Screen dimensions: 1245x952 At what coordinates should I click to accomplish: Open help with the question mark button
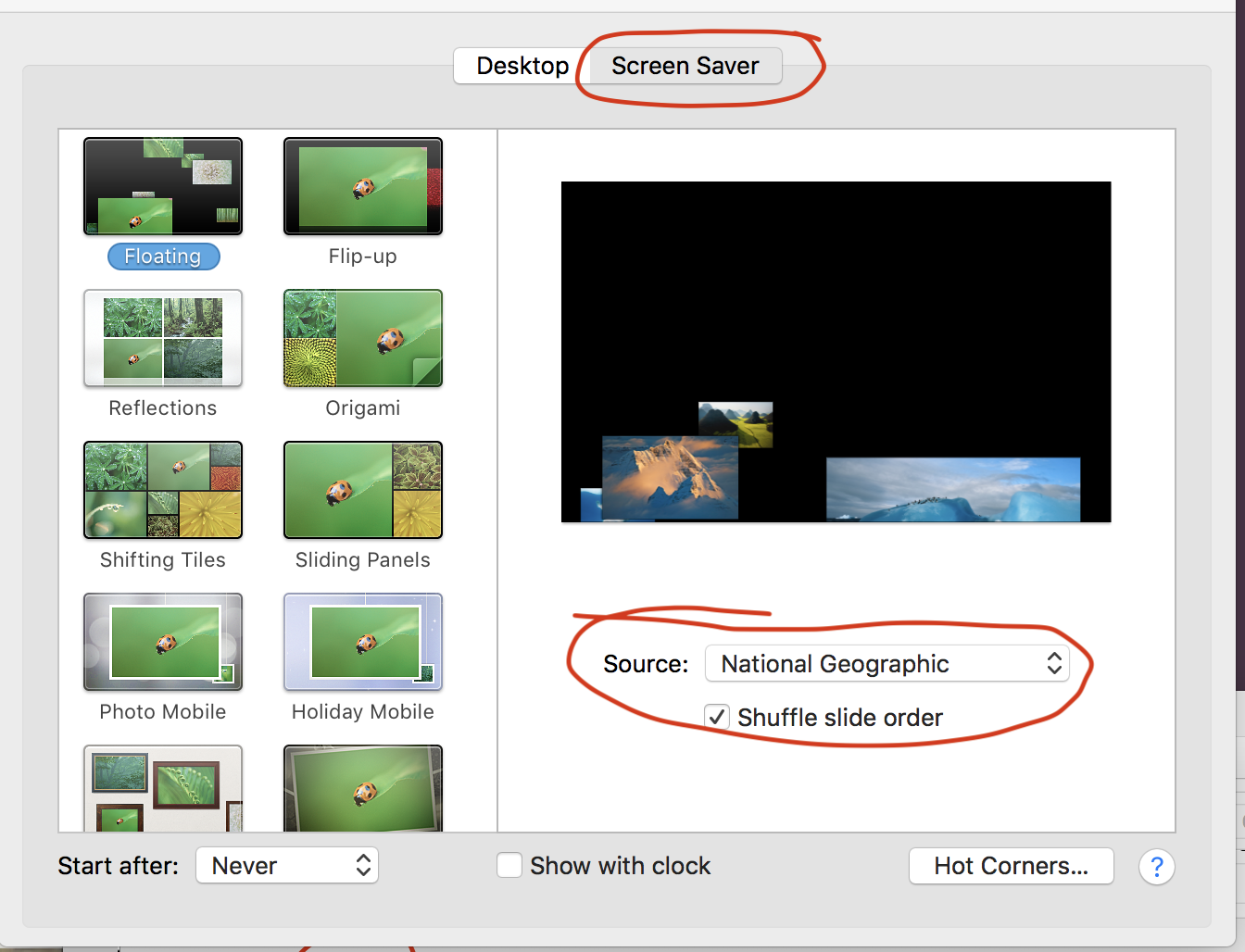[x=1157, y=867]
